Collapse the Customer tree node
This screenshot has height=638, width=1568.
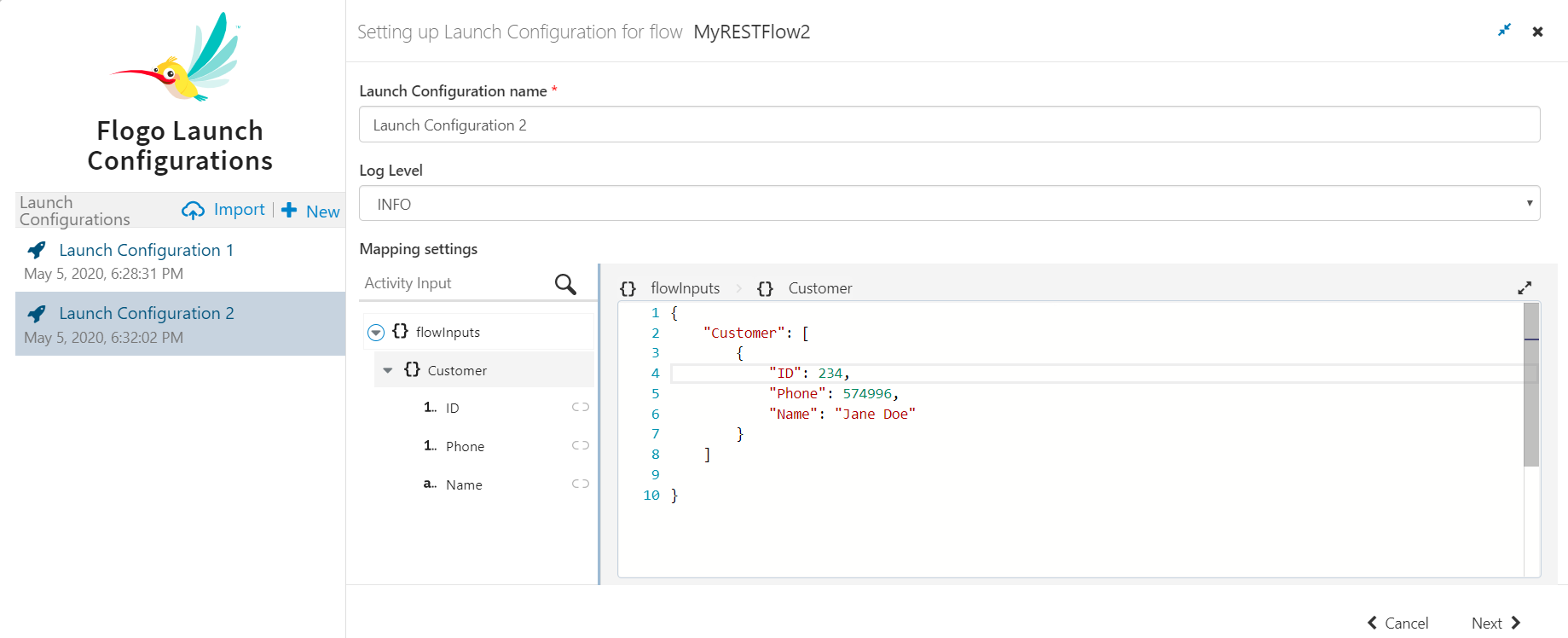[388, 370]
